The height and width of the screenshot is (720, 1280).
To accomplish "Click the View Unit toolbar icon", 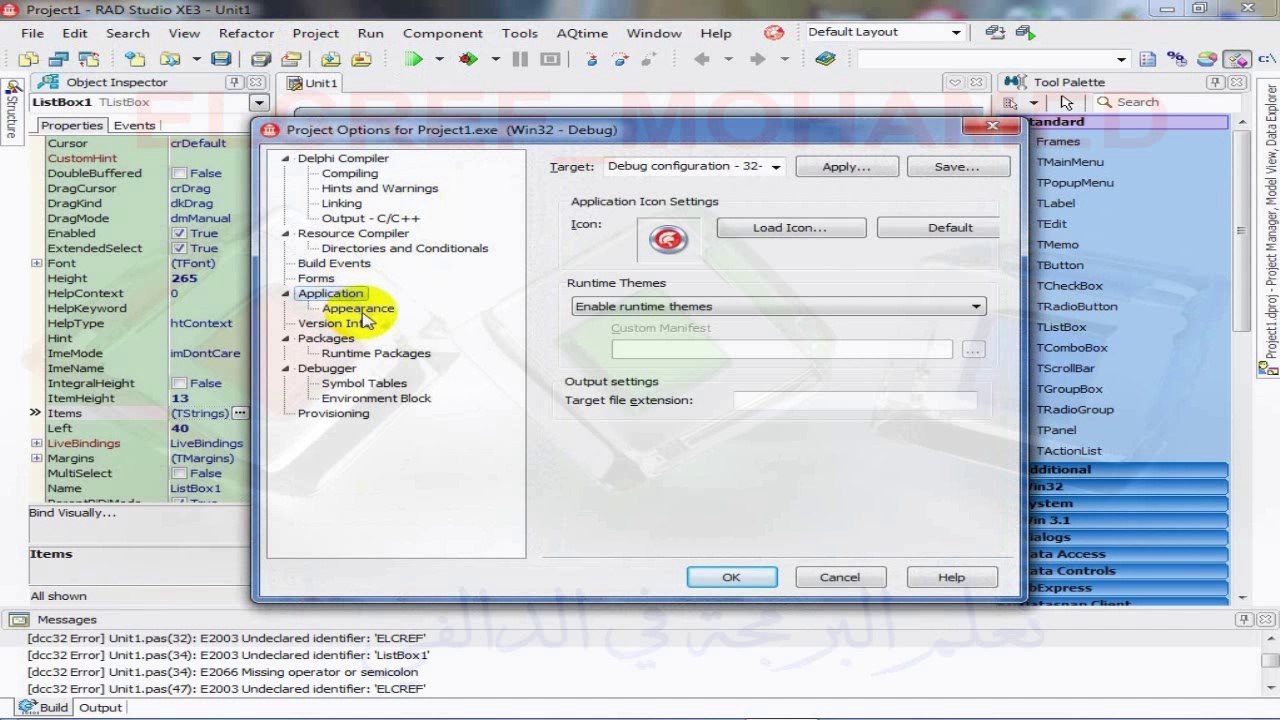I will coord(29,59).
